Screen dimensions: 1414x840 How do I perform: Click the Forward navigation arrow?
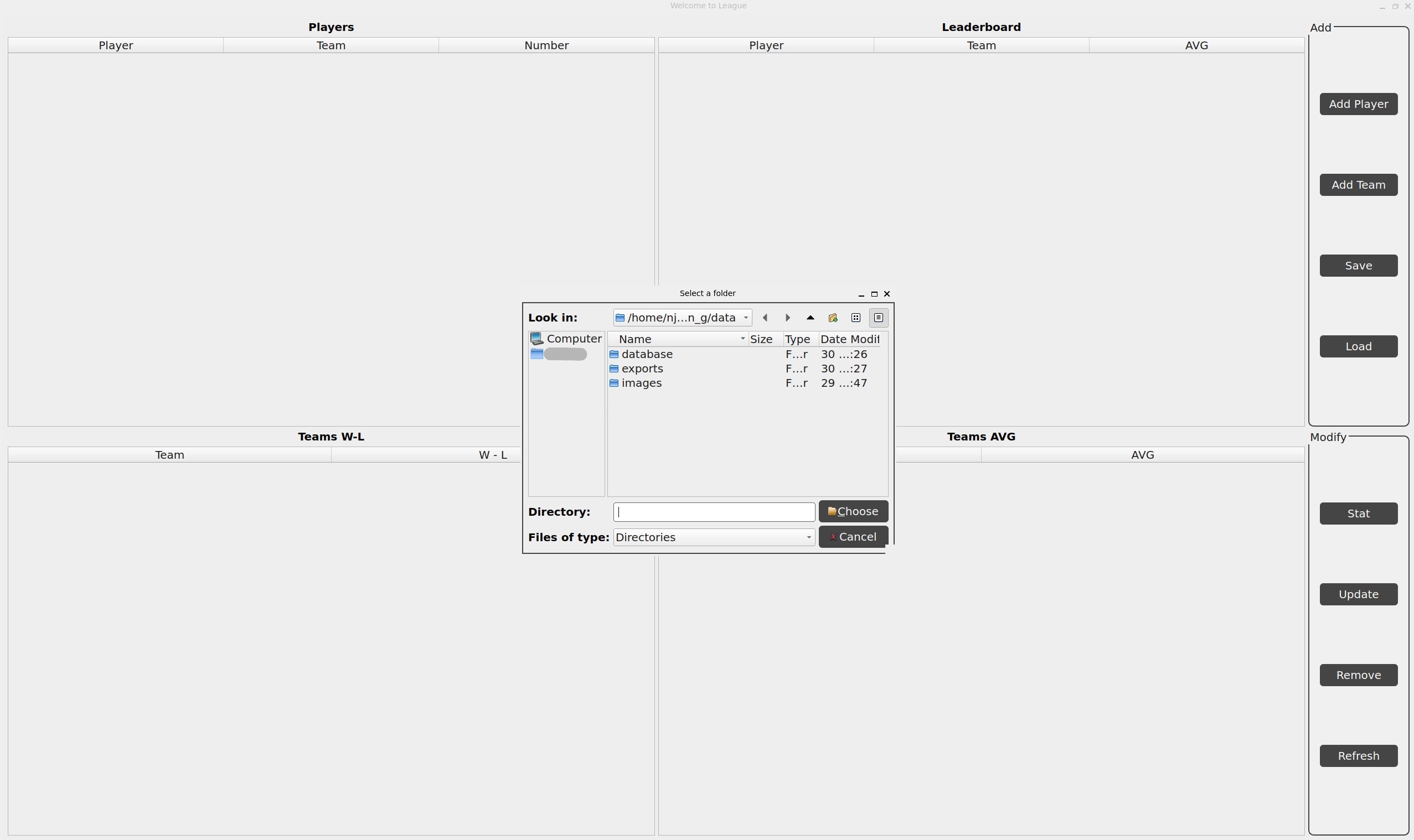(x=788, y=318)
